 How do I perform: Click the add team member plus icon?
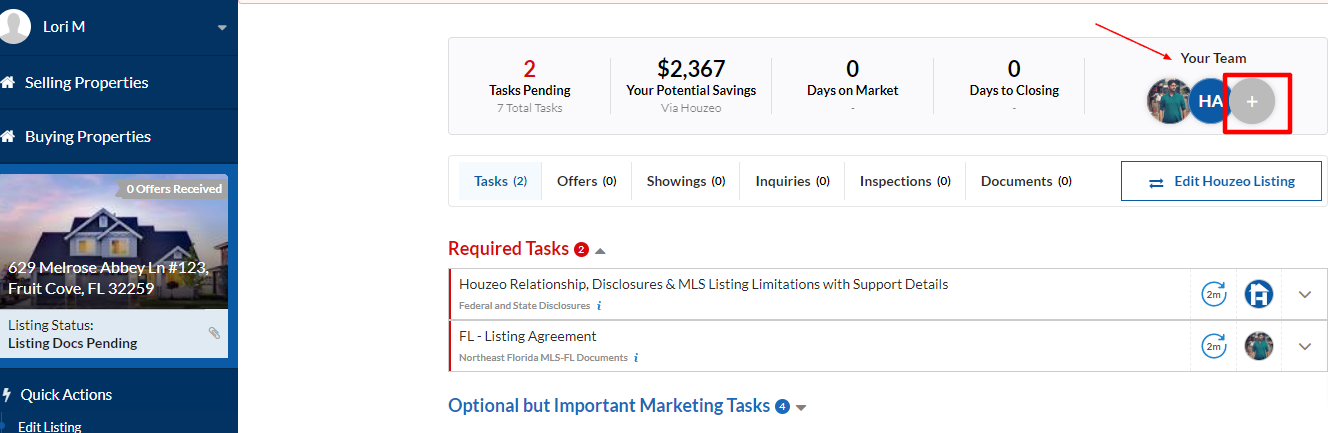pyautogui.click(x=1252, y=101)
